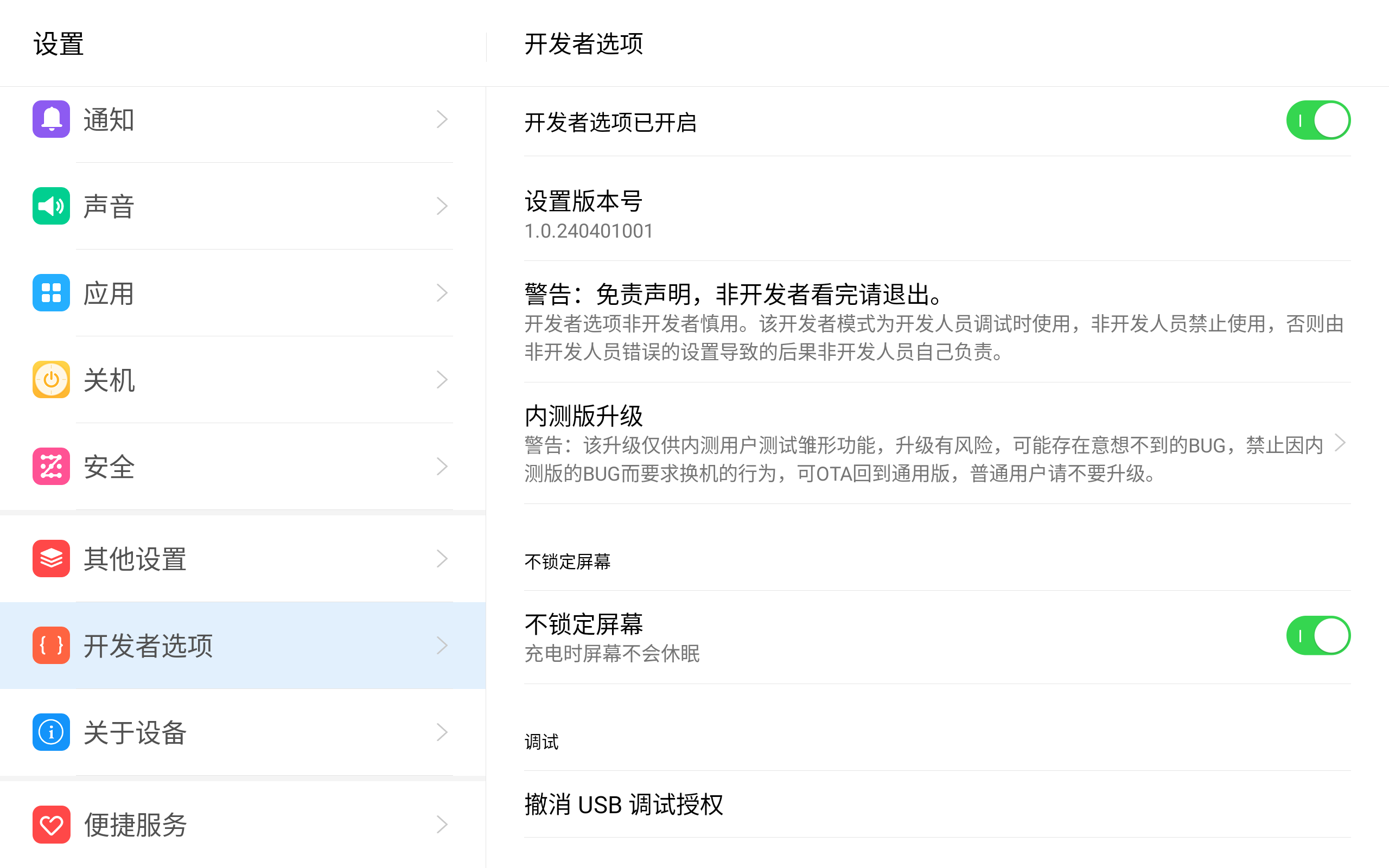Disable the 开发者选项已开启 switch
Image resolution: width=1389 pixels, height=868 pixels.
[1318, 120]
